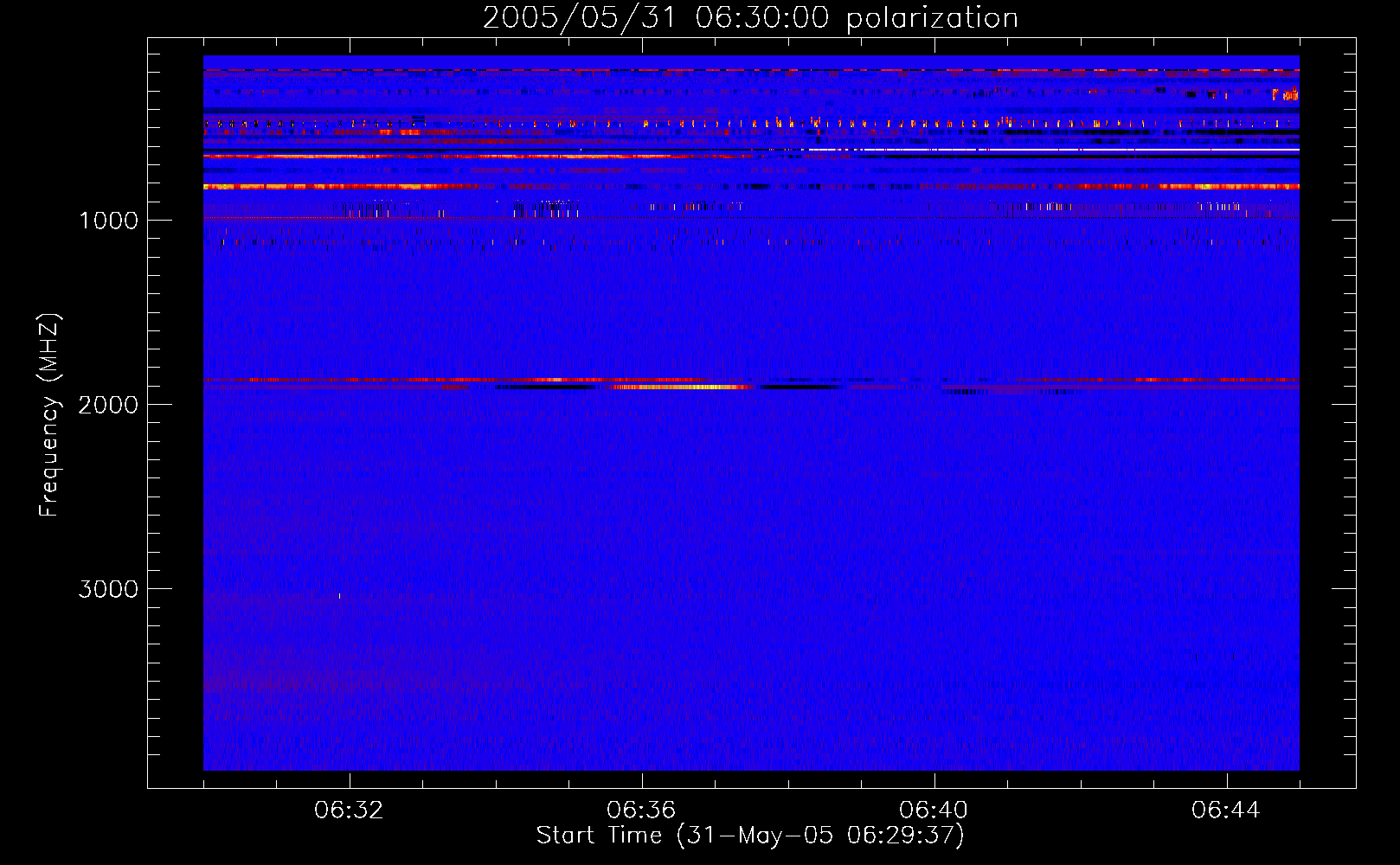Viewport: 1400px width, 865px height.
Task: Click the 1000 frequency tick label
Action: pyautogui.click(x=108, y=221)
